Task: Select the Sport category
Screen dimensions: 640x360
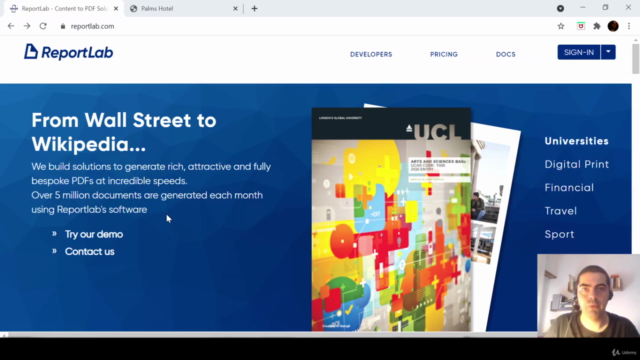Action: point(559,234)
